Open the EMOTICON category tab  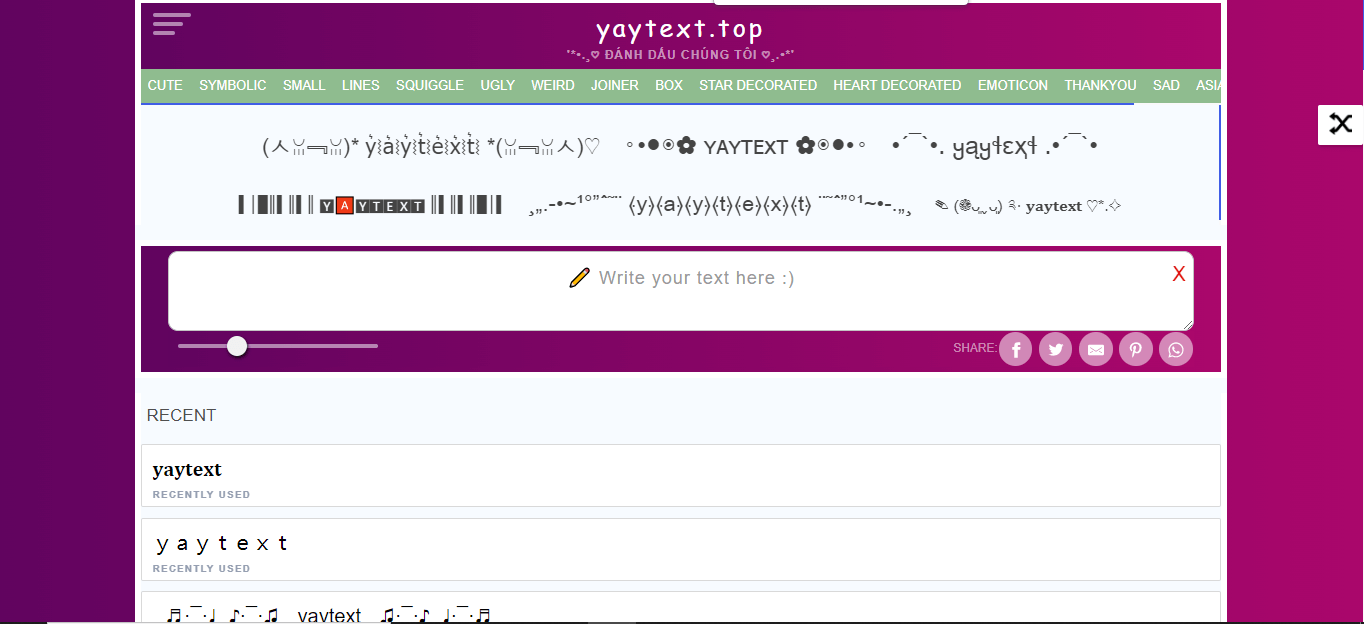pyautogui.click(x=1012, y=86)
